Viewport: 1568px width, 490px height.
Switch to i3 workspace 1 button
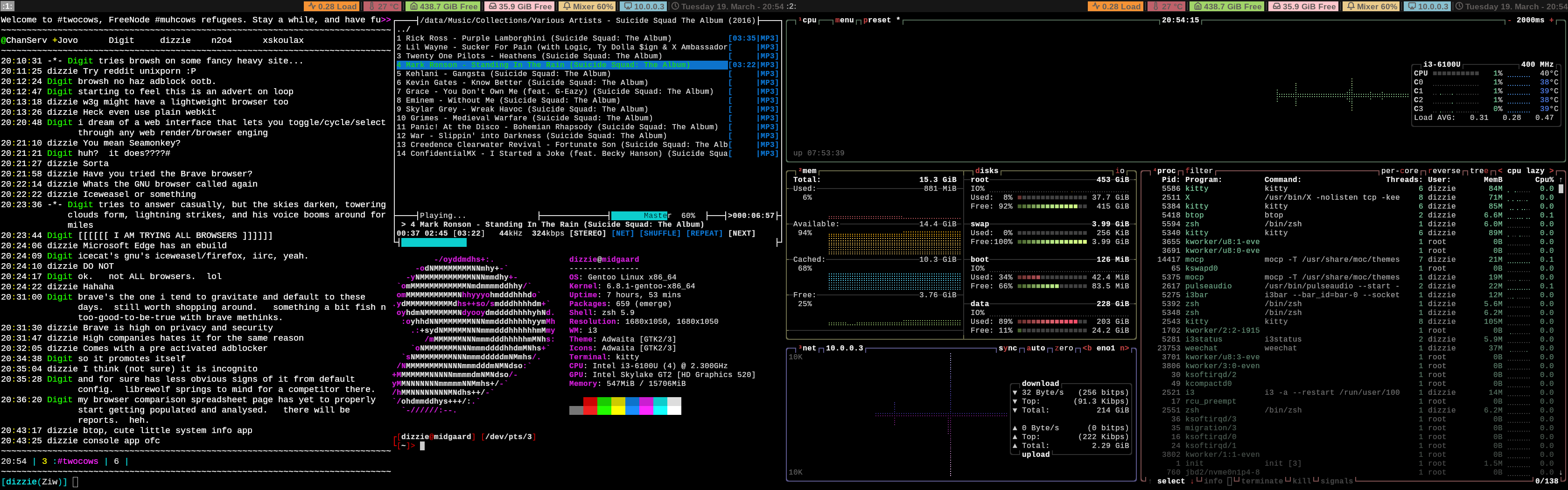coord(7,6)
